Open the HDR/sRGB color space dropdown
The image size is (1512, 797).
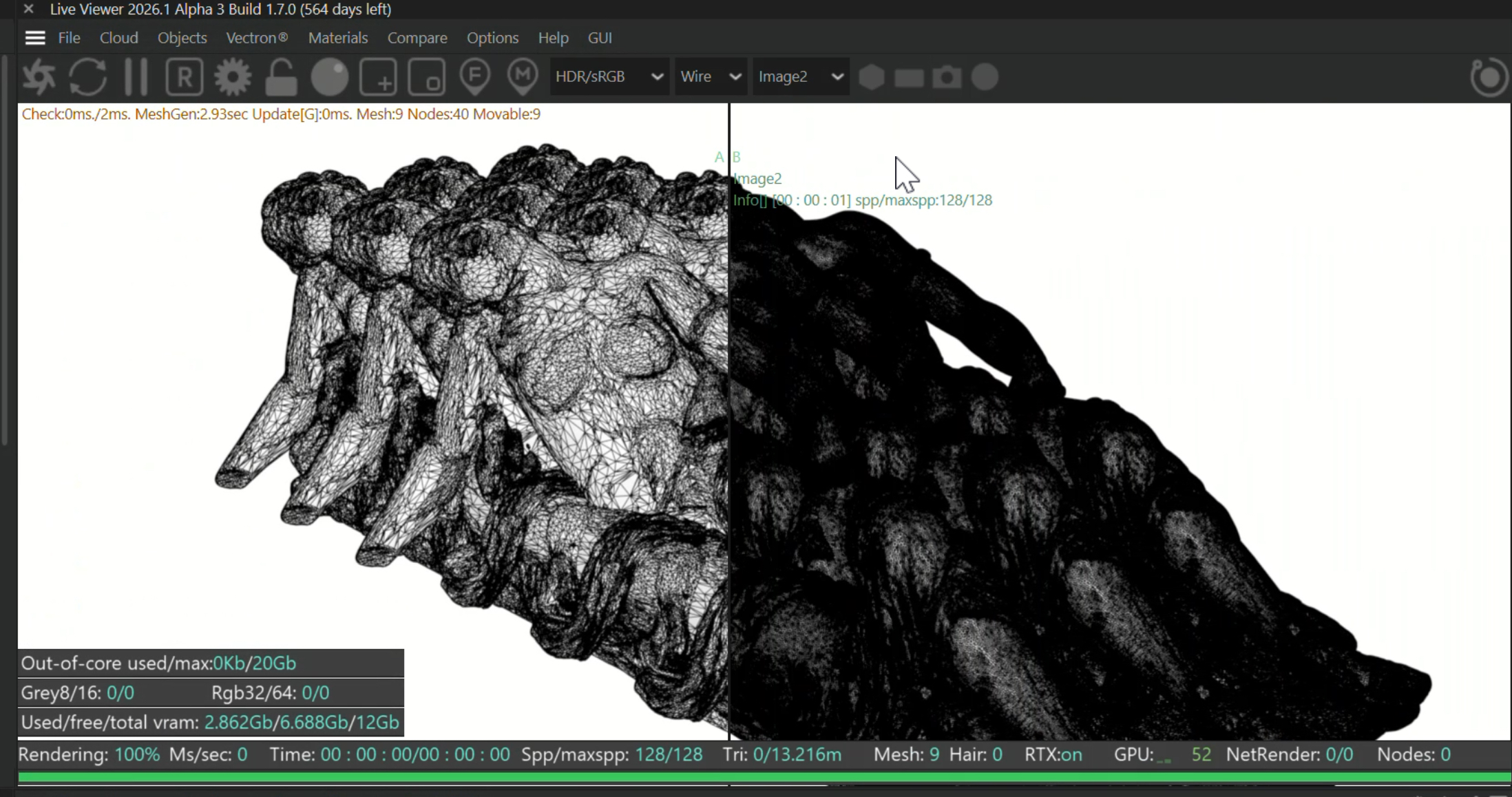609,76
